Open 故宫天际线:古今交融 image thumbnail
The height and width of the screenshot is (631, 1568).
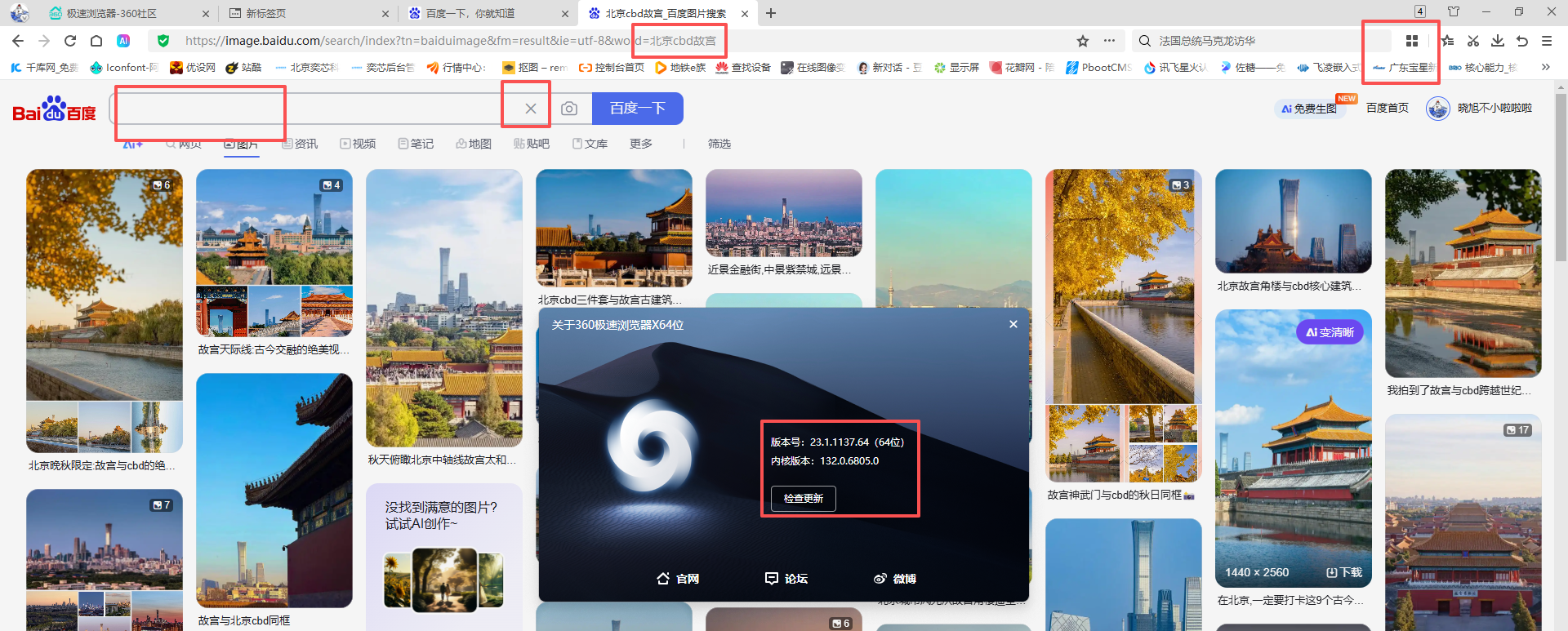(x=274, y=252)
